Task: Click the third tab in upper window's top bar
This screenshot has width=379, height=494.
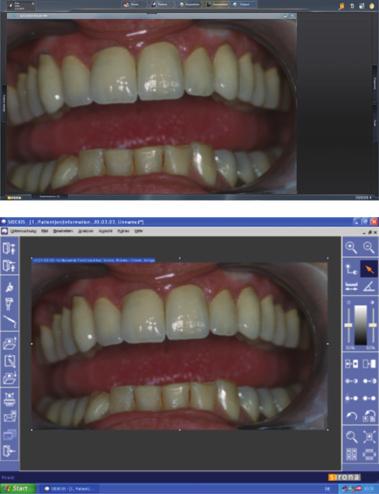Action: [x=190, y=4]
